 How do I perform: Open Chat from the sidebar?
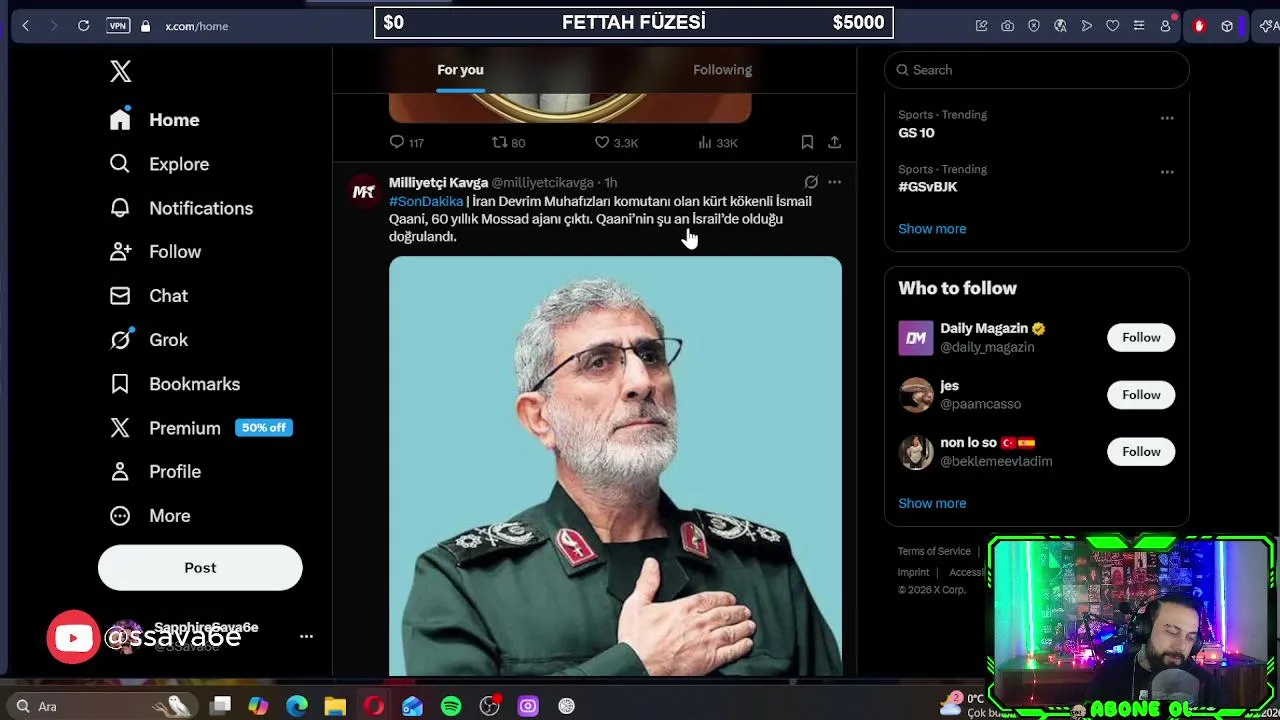(x=149, y=296)
